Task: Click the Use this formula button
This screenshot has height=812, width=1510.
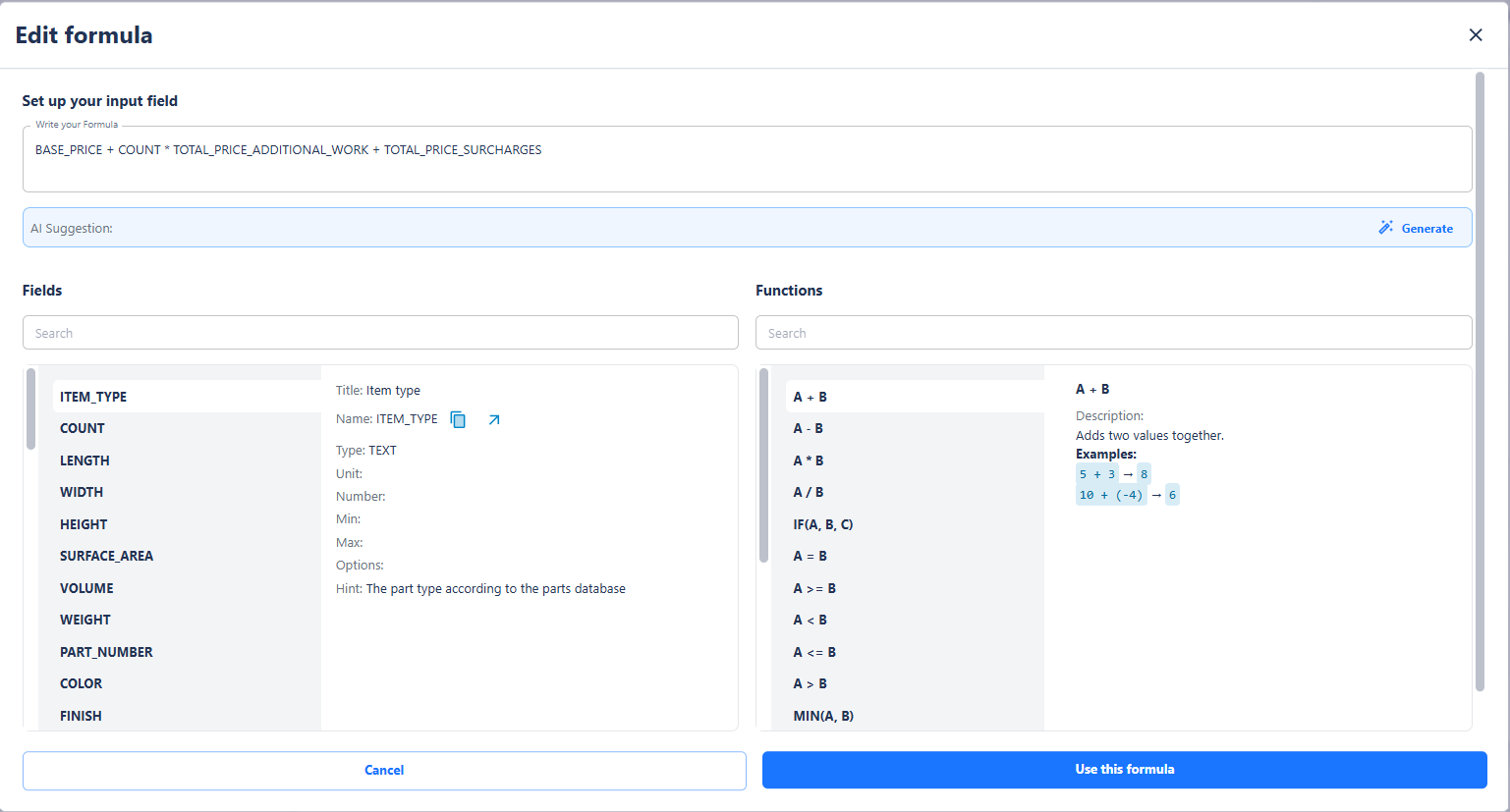Action: (x=1124, y=770)
